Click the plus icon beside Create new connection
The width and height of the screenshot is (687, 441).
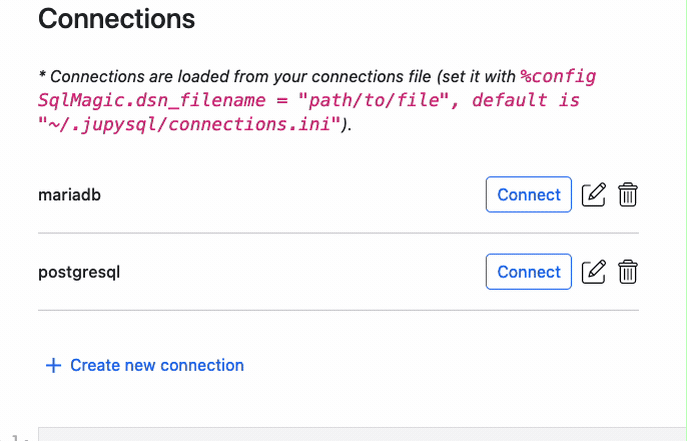pos(53,366)
